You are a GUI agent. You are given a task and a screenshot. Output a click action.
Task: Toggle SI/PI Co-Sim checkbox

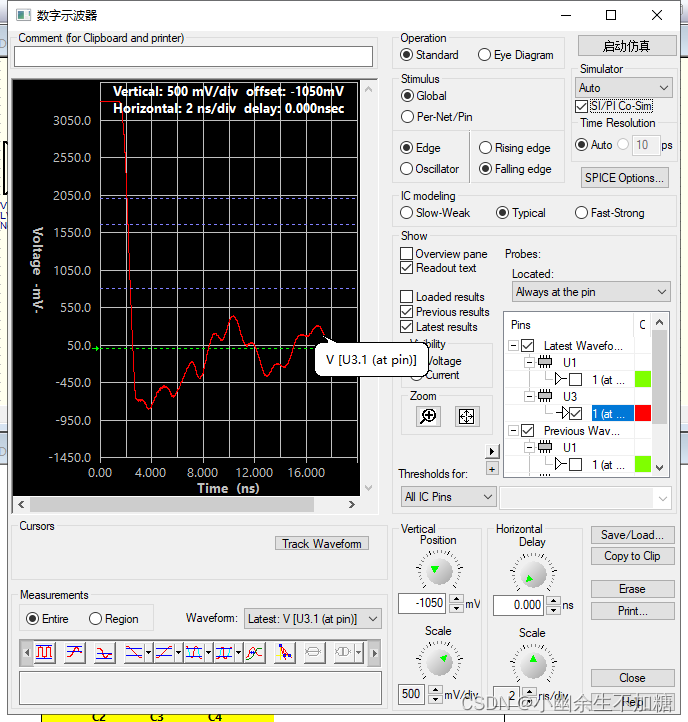click(582, 106)
